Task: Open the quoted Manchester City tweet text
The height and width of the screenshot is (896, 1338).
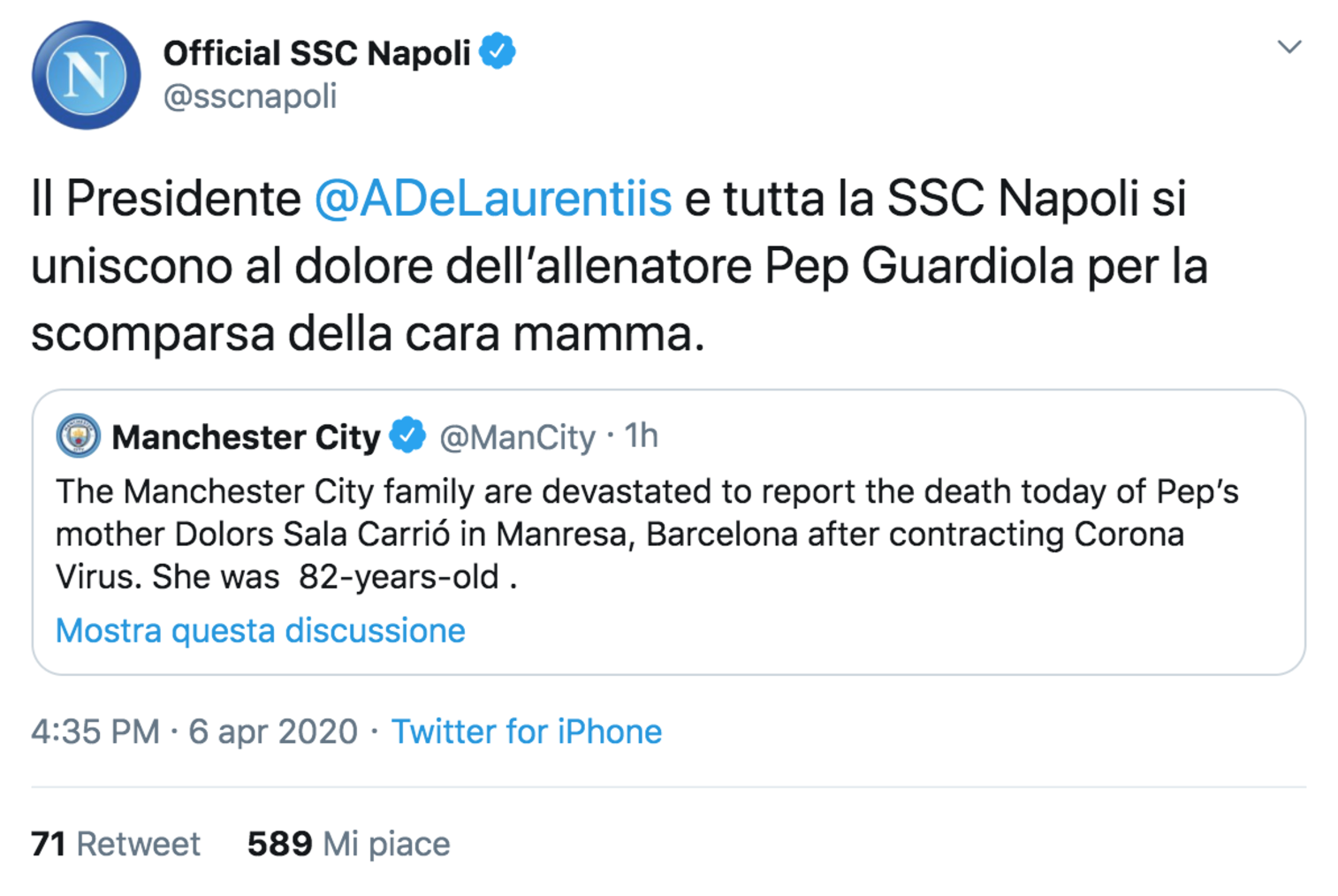Action: pos(647,534)
